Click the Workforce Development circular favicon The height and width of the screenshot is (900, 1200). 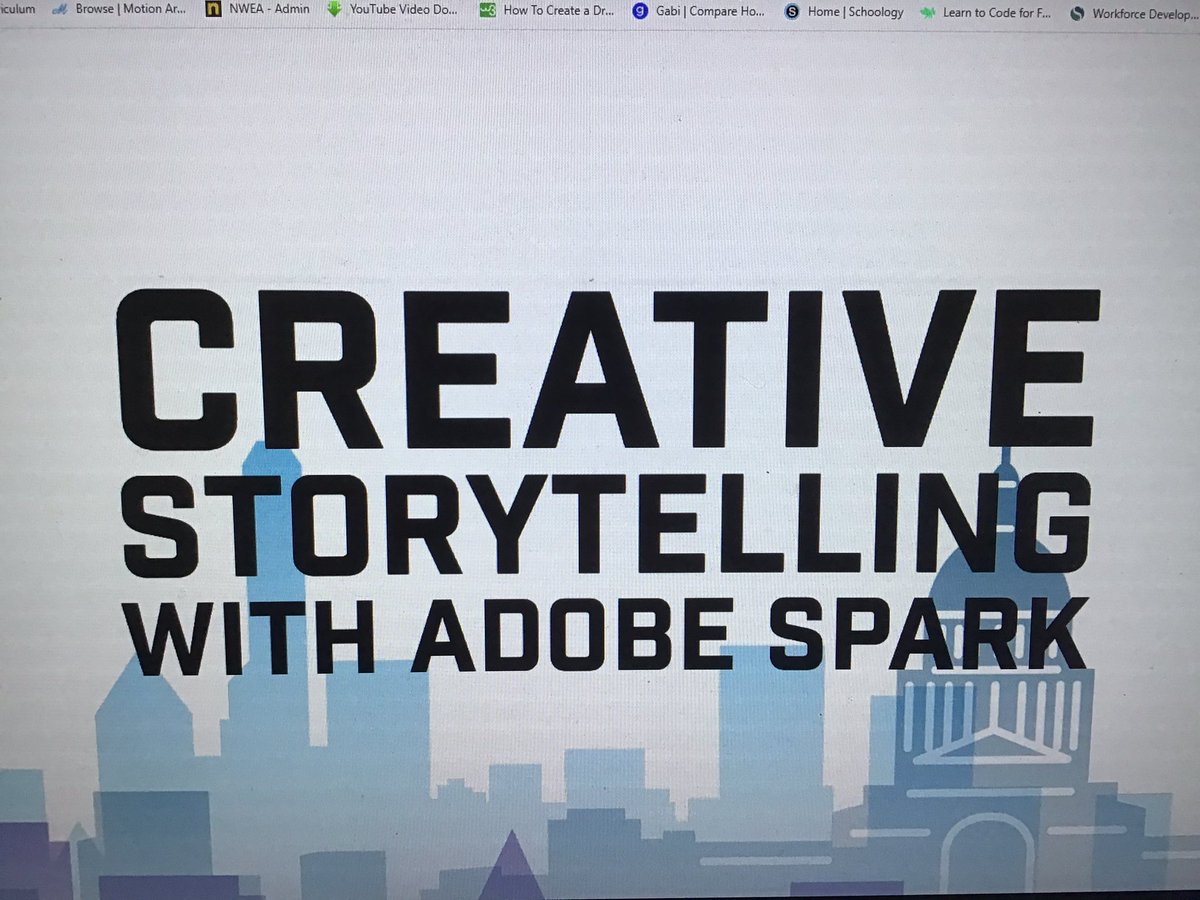(1077, 14)
